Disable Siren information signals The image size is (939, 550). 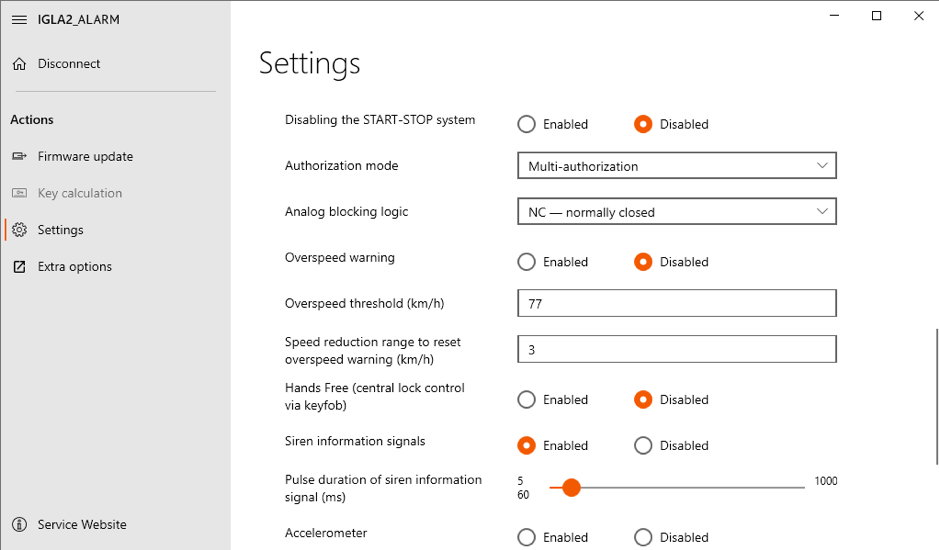tap(643, 446)
